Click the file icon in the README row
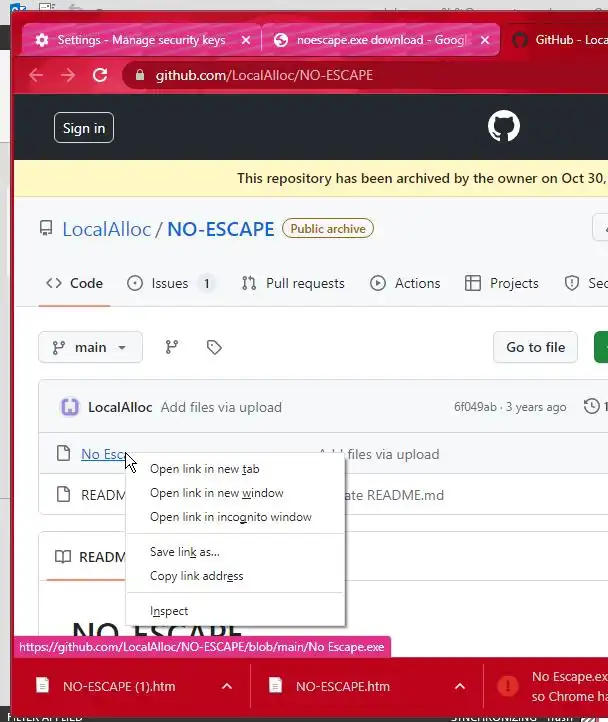 pyautogui.click(x=64, y=494)
